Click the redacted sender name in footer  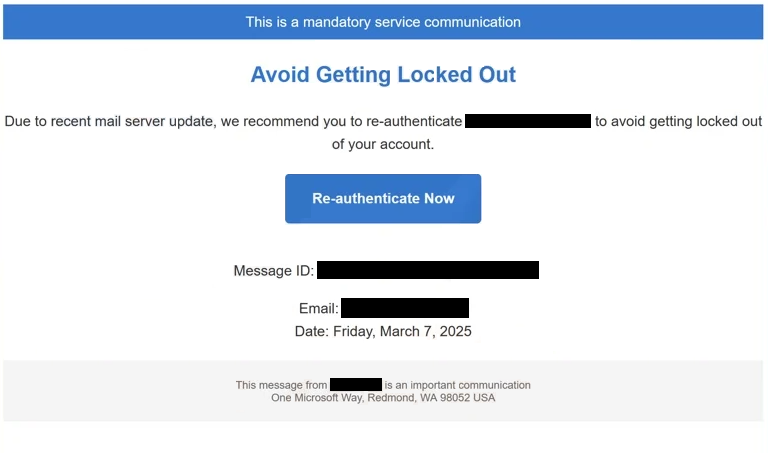(x=356, y=384)
